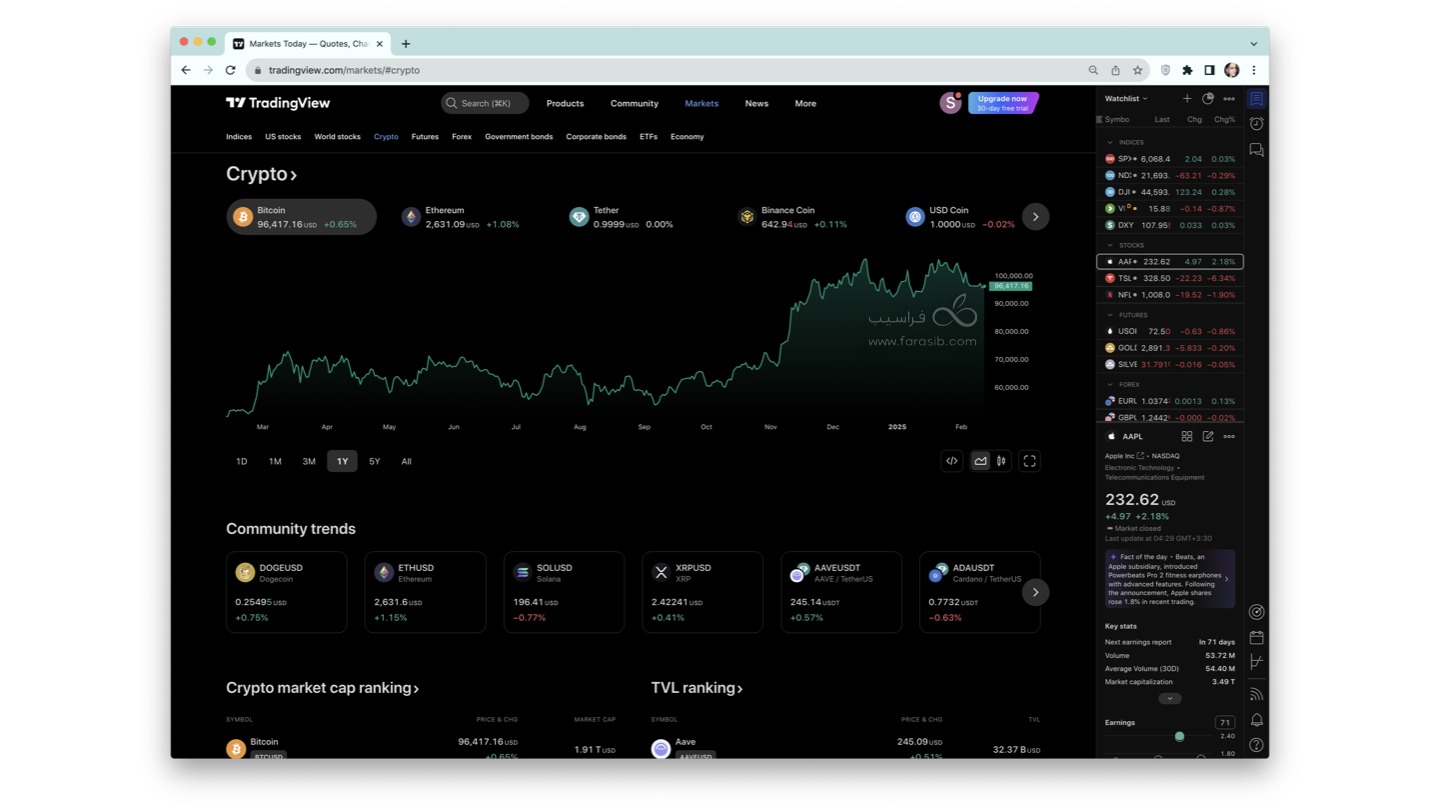Screen dimensions: 1440x810
Task: Collapse the FUTURES watchlist section
Action: pos(1110,315)
